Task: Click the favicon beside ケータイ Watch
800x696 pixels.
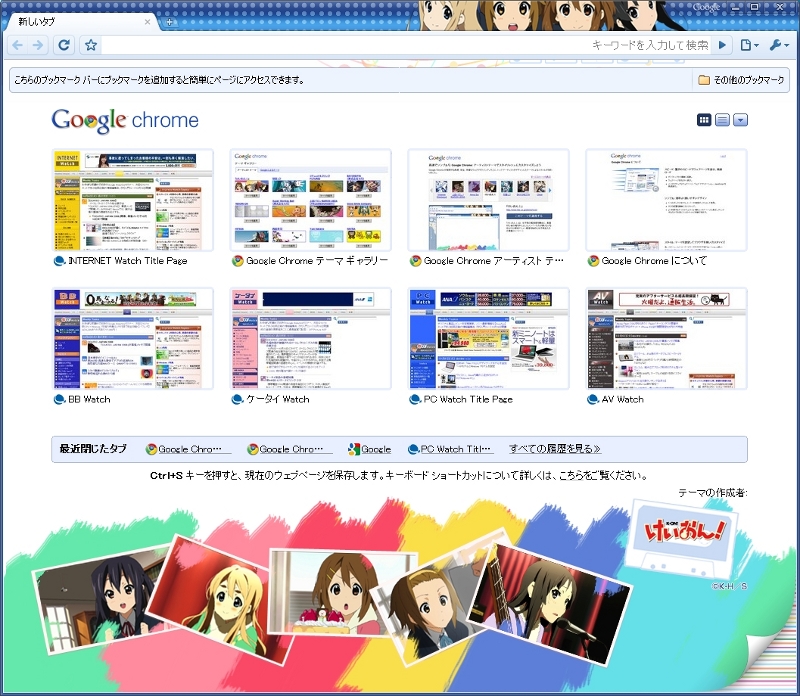Action: 237,400
